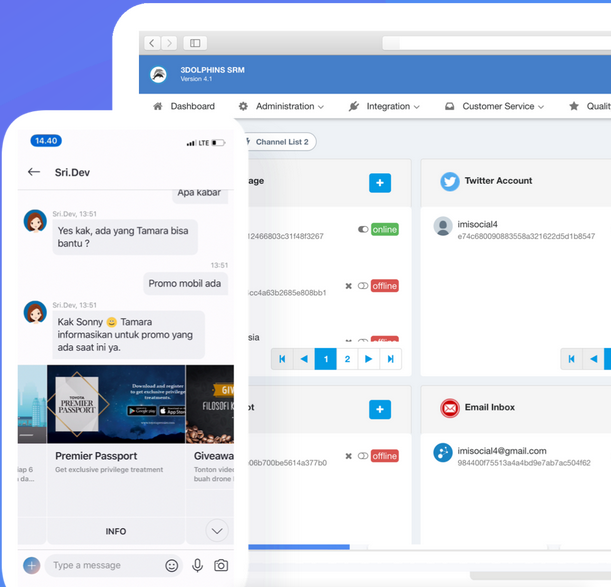Open attachments with plus icon in chat

pyautogui.click(x=32, y=565)
